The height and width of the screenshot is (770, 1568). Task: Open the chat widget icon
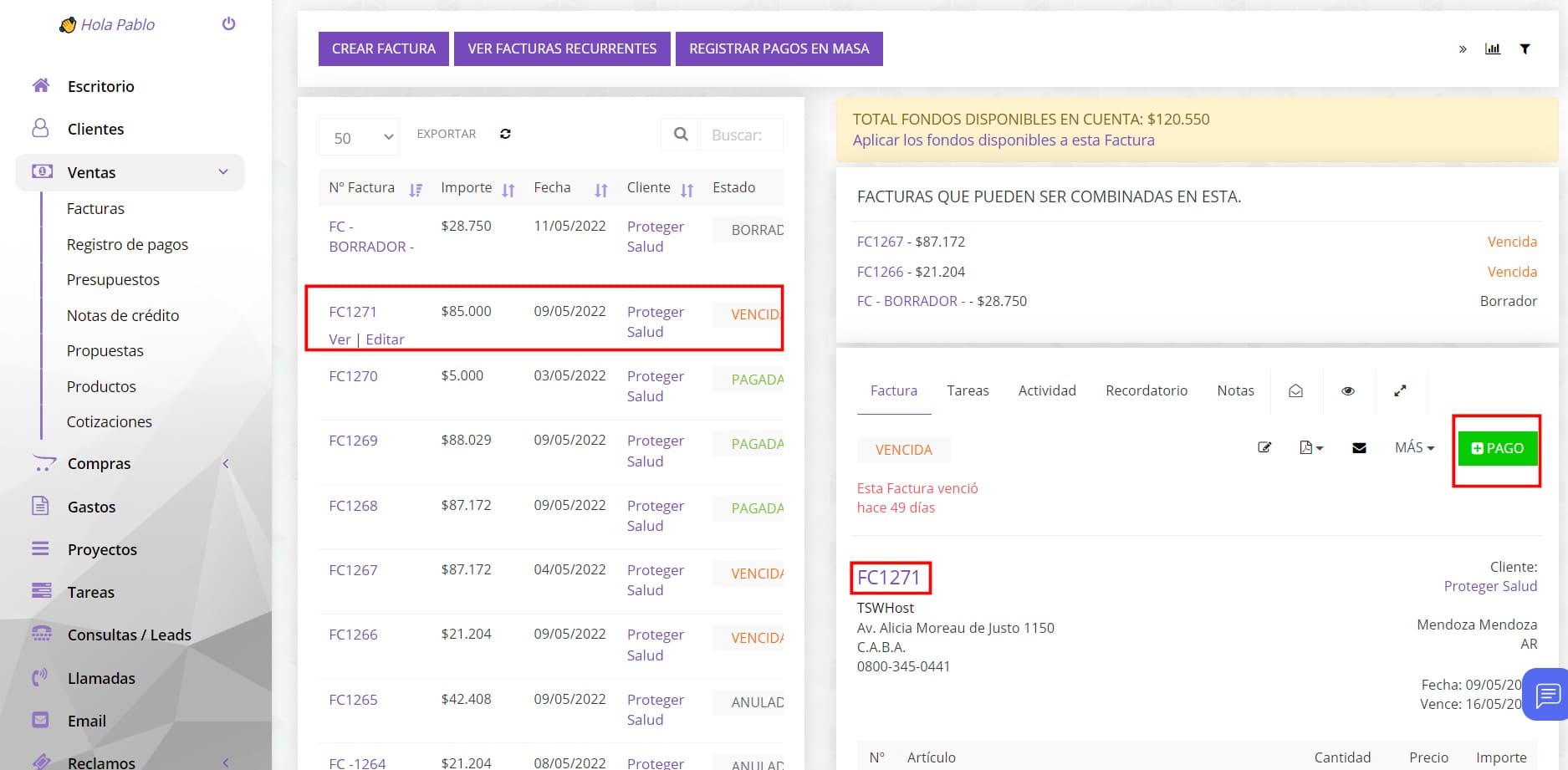tap(1547, 694)
